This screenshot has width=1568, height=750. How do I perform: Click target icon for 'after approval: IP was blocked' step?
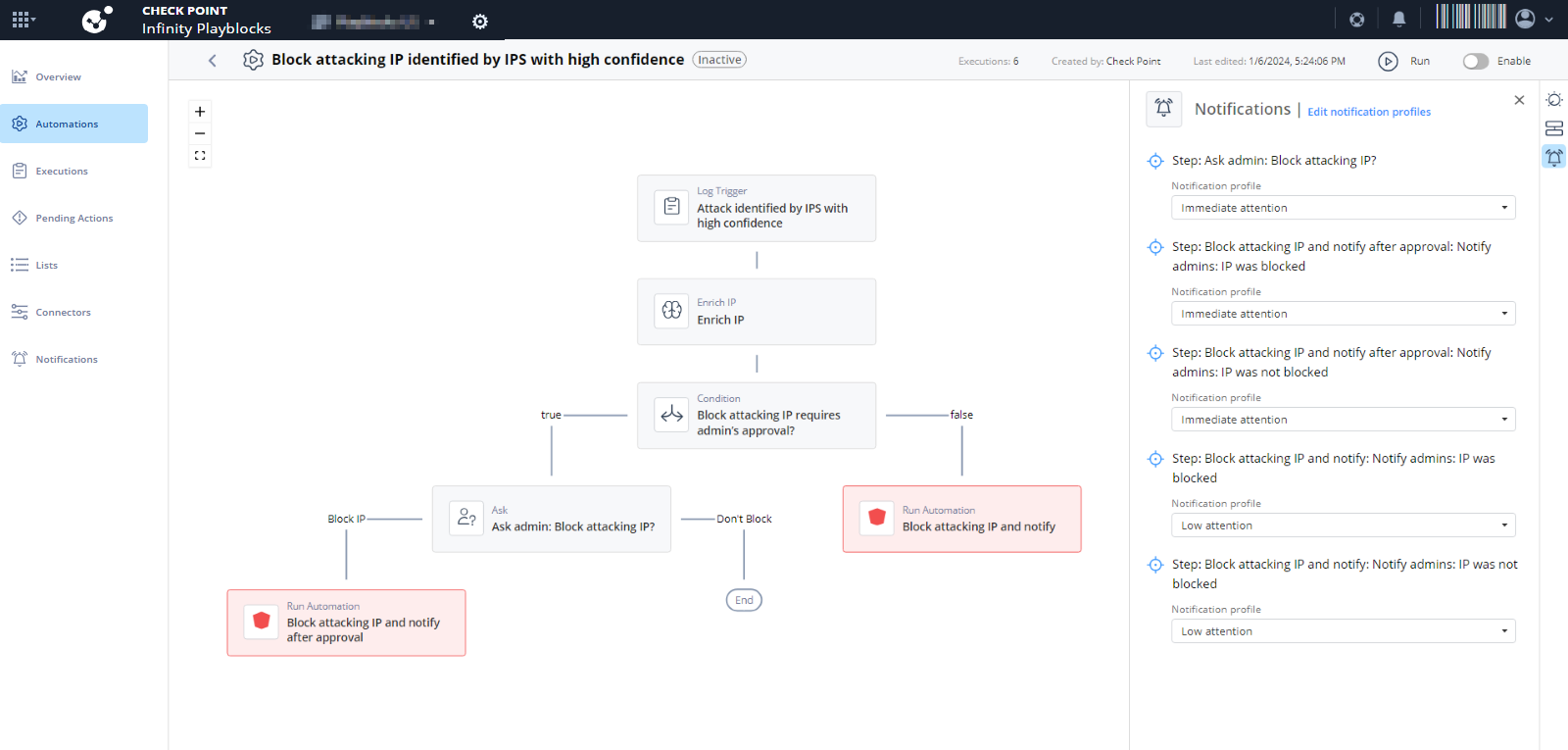point(1155,247)
